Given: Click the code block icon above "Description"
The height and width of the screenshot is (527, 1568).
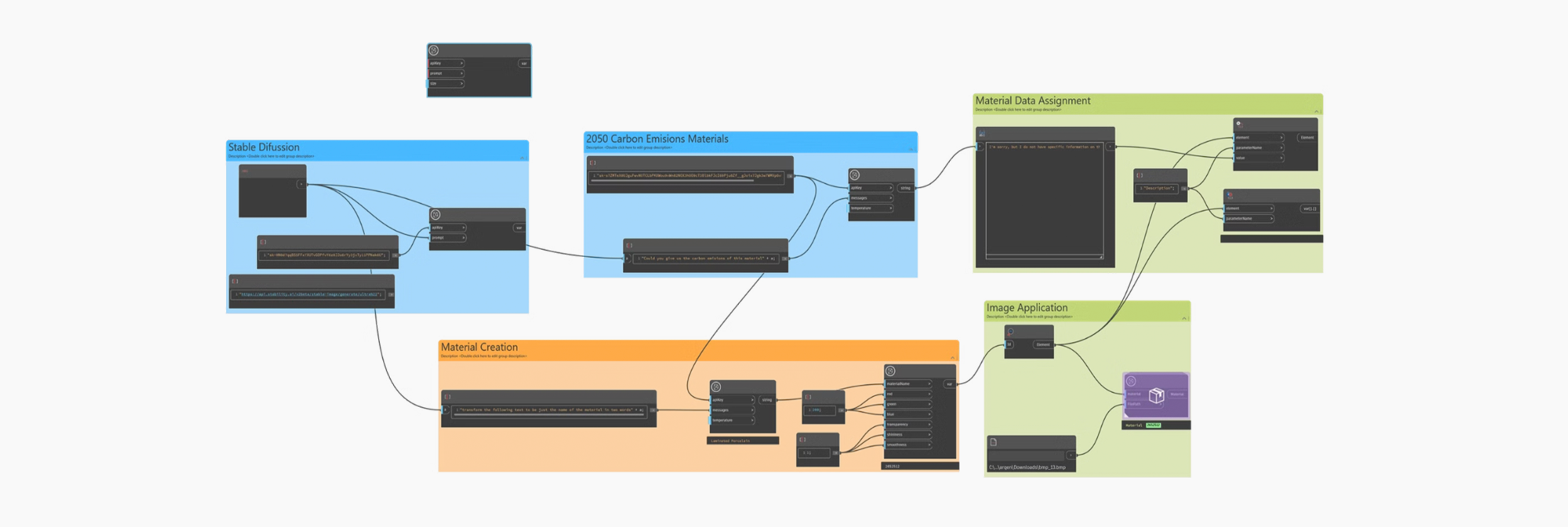Looking at the screenshot, I should tap(1140, 175).
